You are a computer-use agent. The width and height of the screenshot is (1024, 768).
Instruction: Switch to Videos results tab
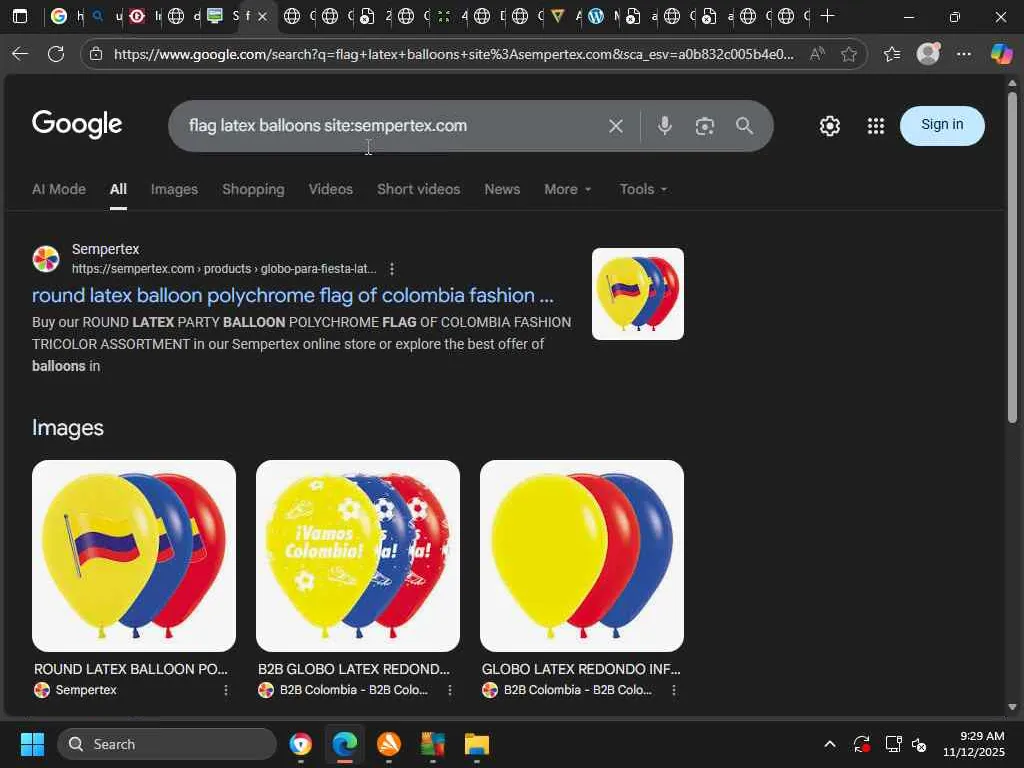tap(330, 189)
